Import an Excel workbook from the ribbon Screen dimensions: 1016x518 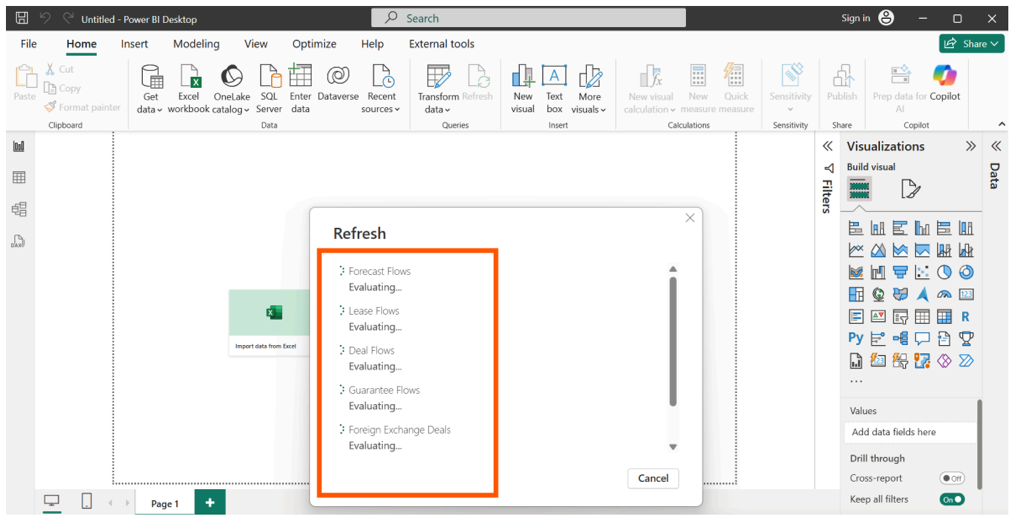click(189, 89)
